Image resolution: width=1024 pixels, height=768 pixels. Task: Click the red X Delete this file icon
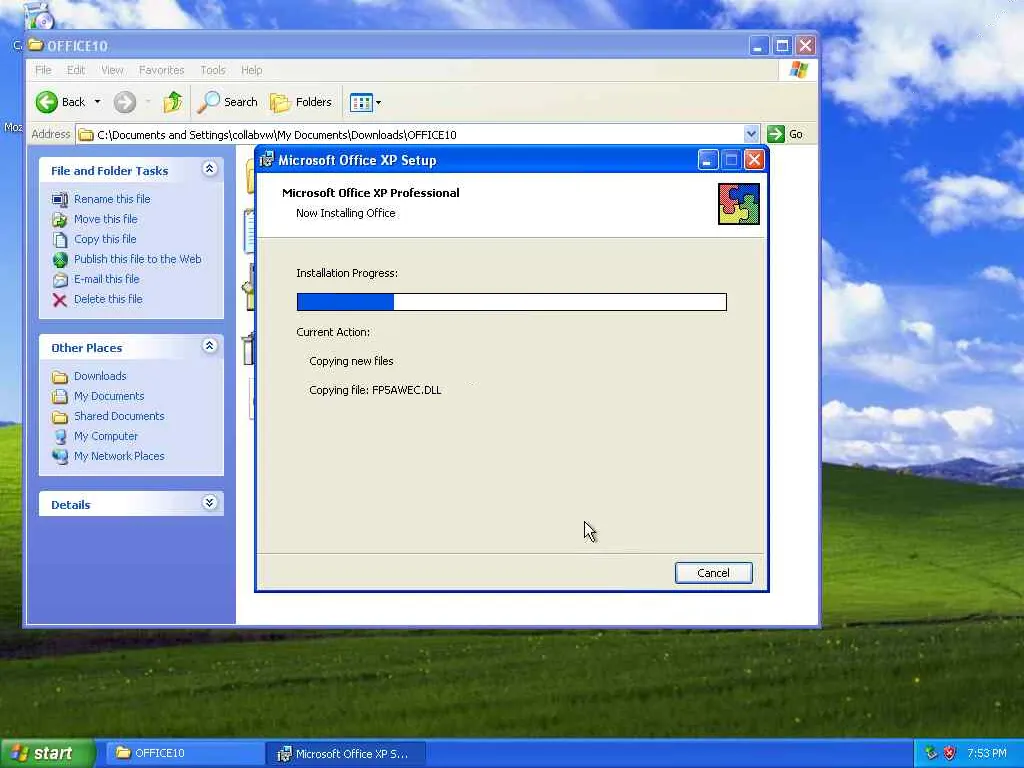coord(59,300)
